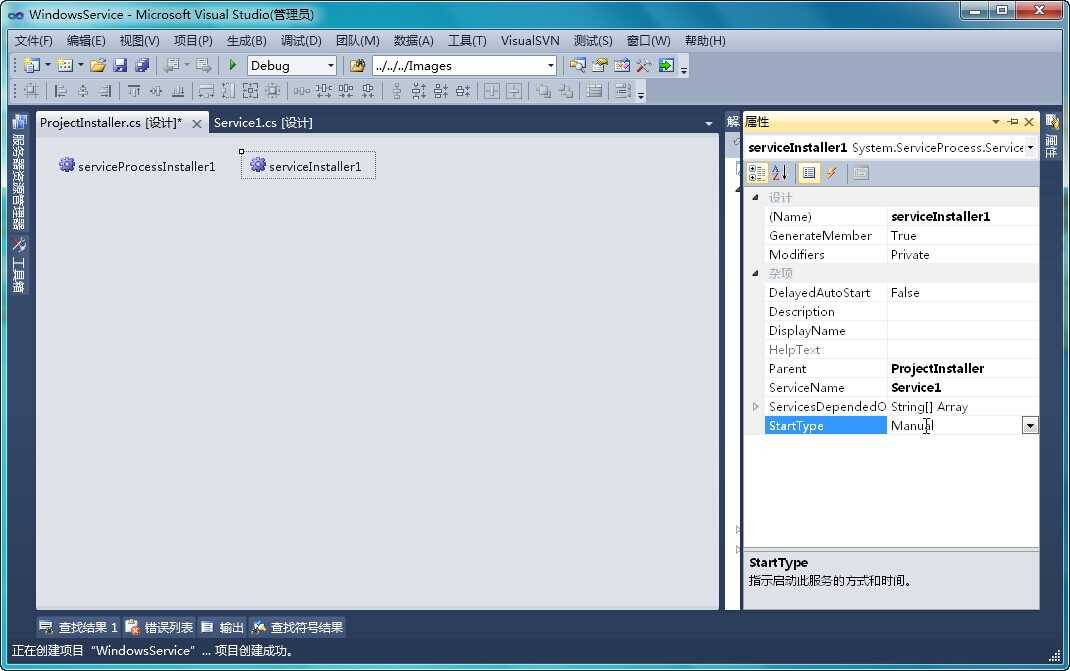This screenshot has height=671, width=1070.
Task: Select the Modifiers property row
Action: tap(901, 255)
